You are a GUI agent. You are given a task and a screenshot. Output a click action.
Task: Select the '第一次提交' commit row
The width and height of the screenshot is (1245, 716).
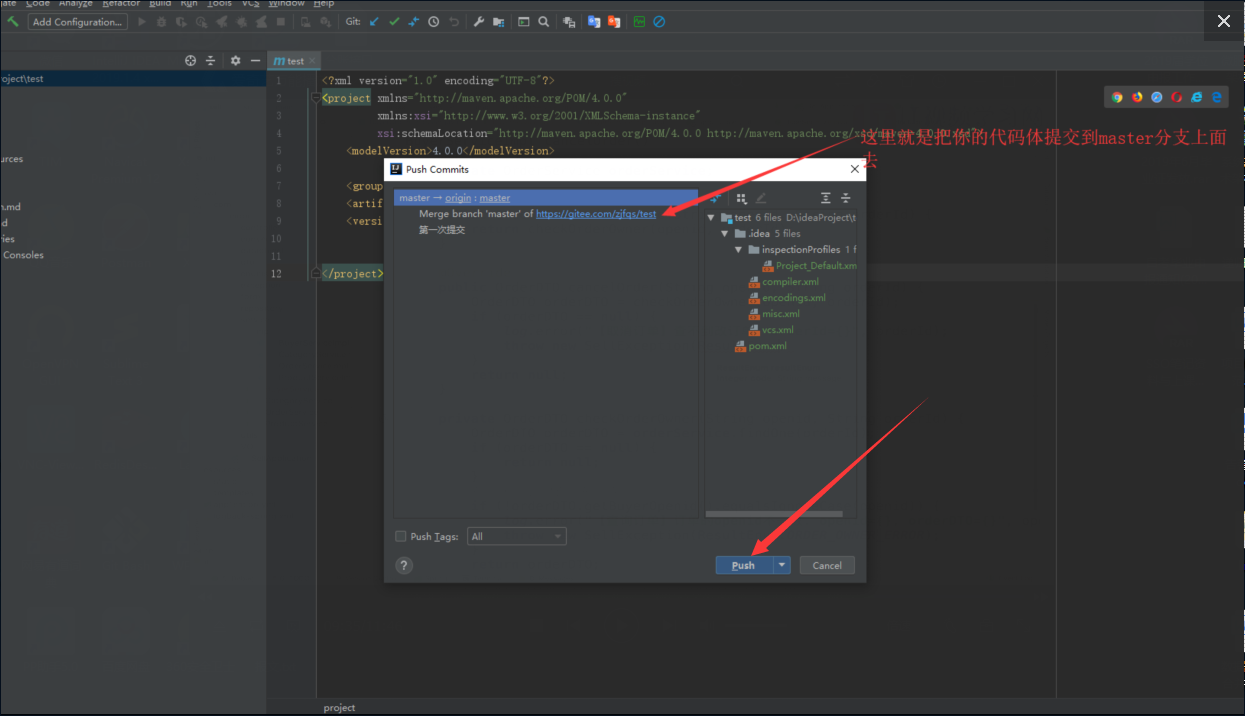coord(442,230)
